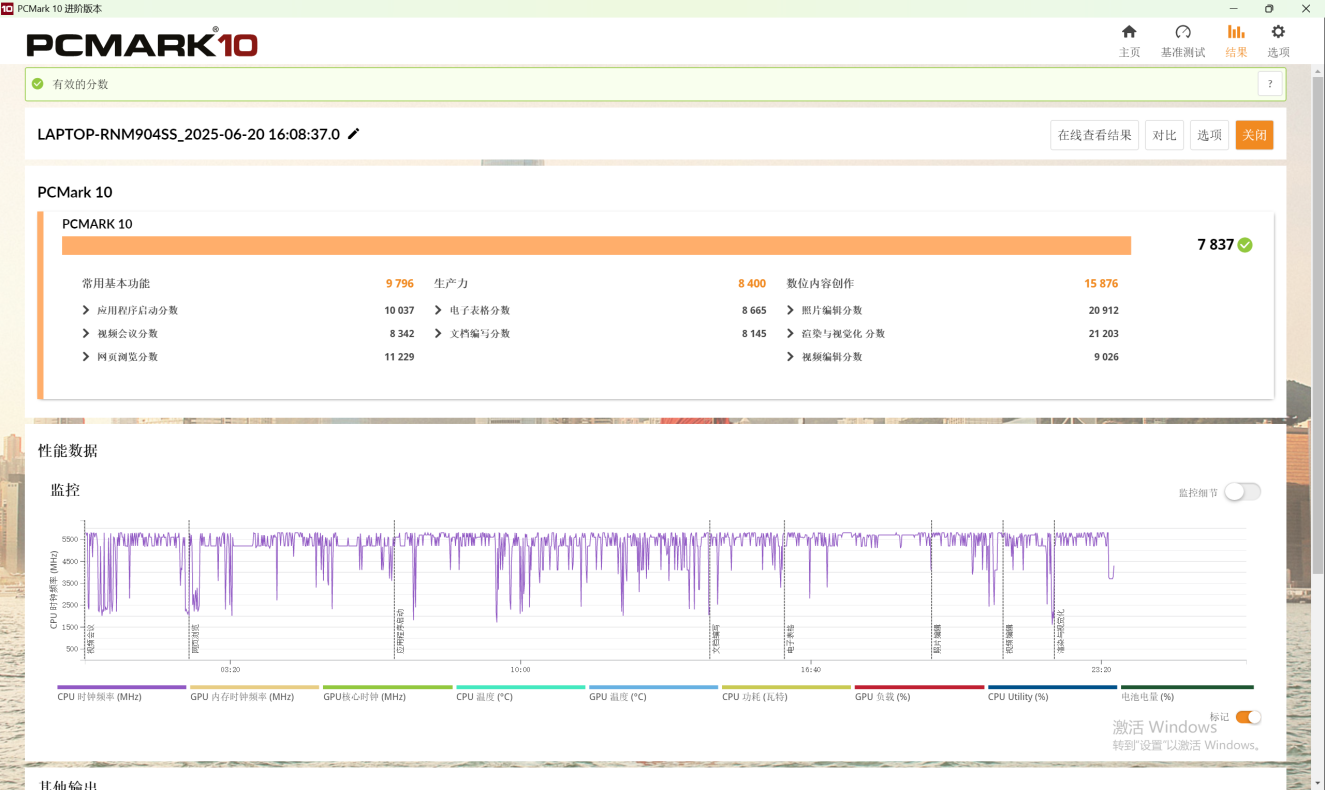Viewport: 1325px width, 790px height.
Task: Expand the 电子表格分数 row
Action: tap(439, 311)
